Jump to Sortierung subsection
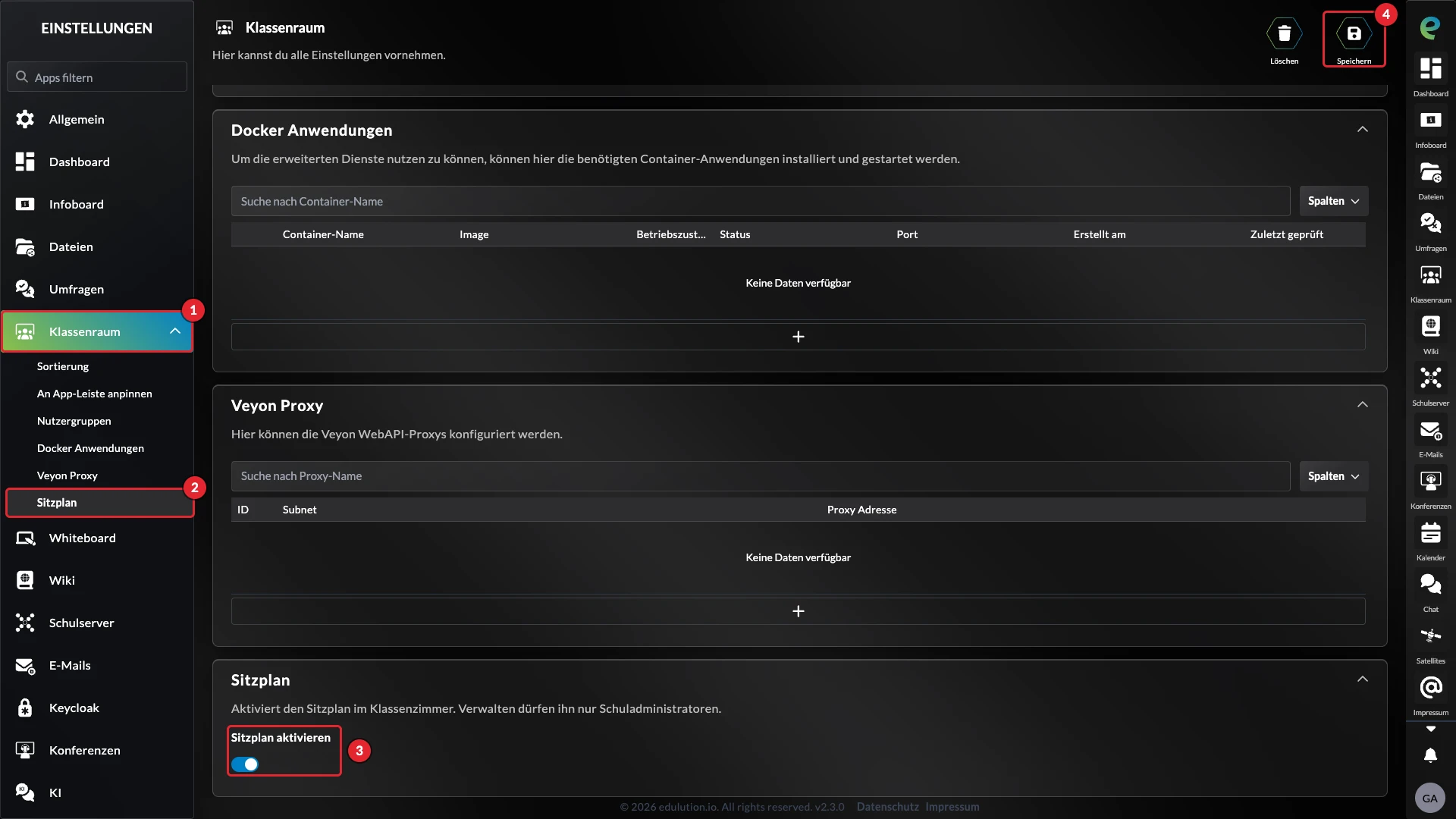This screenshot has width=1456, height=819. (x=63, y=366)
